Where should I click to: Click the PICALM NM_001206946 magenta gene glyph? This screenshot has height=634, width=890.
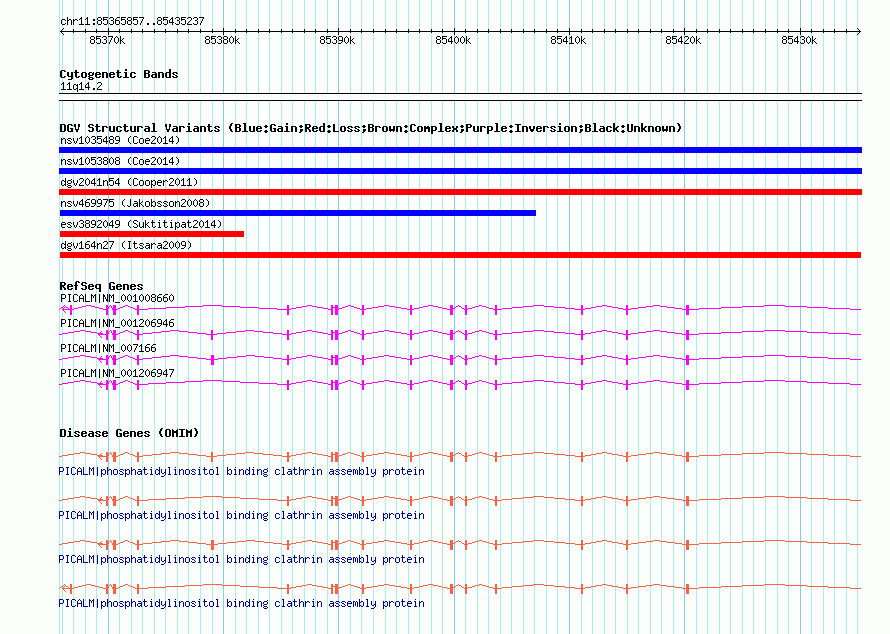tap(460, 334)
